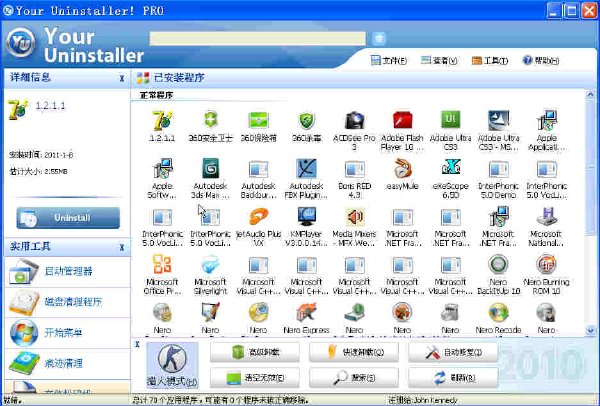
Task: Select the Autodesk Backburner icon
Action: coord(258,169)
